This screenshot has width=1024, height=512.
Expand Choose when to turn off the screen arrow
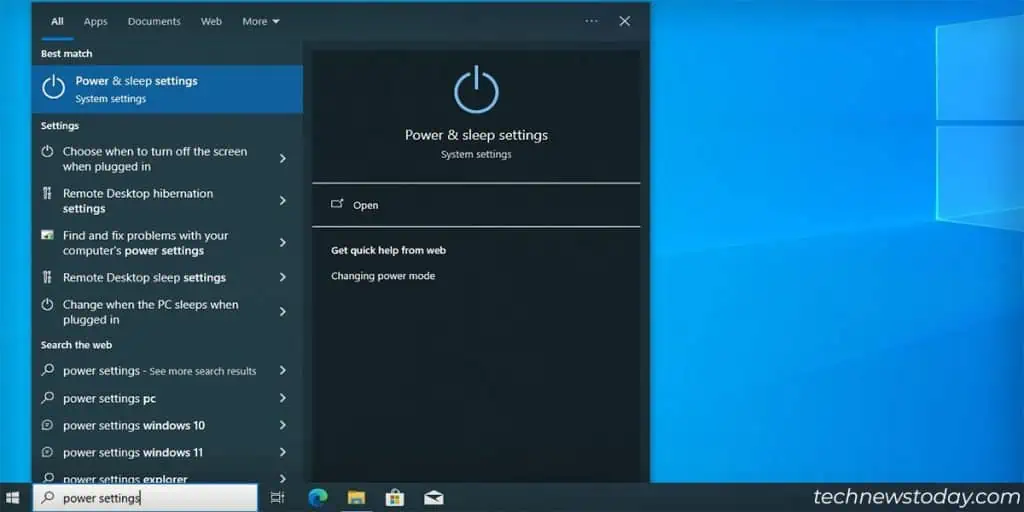tap(283, 158)
